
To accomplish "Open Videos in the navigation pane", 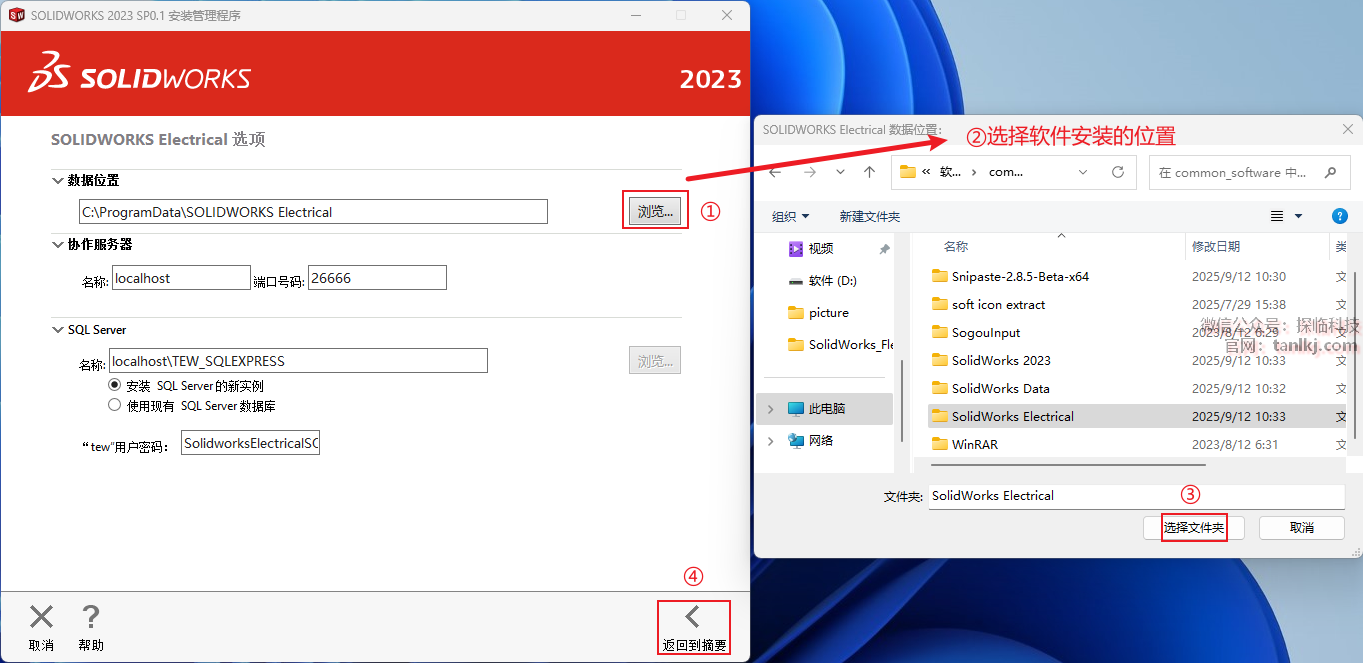I will coord(811,248).
